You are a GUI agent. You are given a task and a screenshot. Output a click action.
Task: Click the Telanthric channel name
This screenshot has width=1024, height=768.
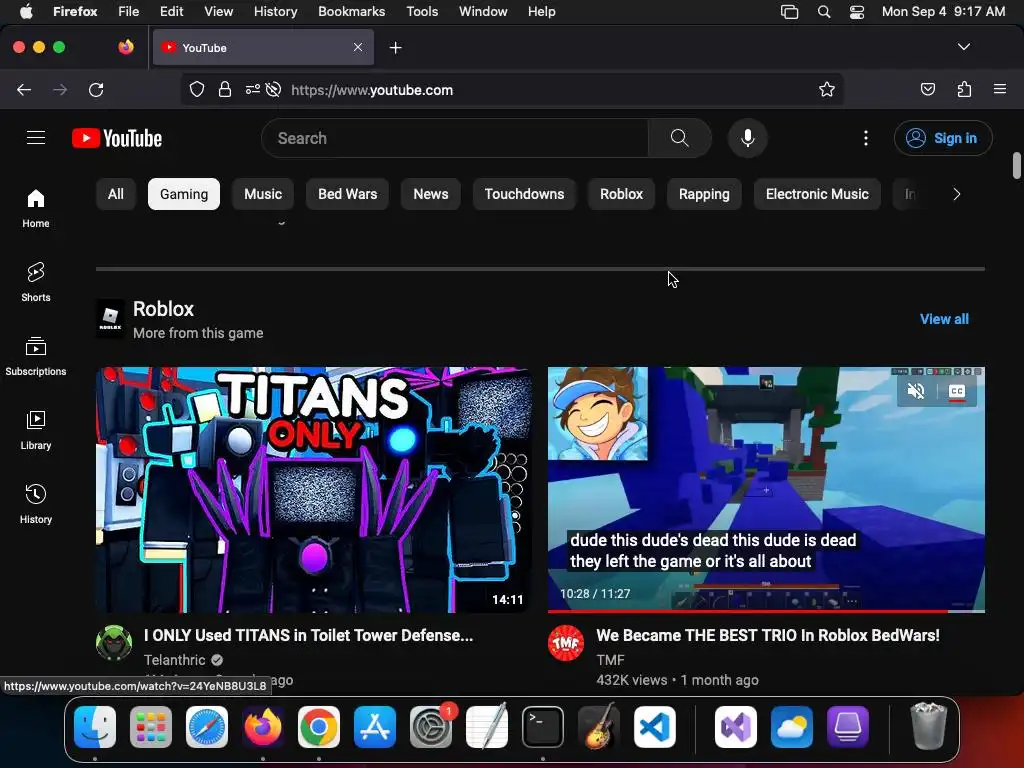coord(174,660)
